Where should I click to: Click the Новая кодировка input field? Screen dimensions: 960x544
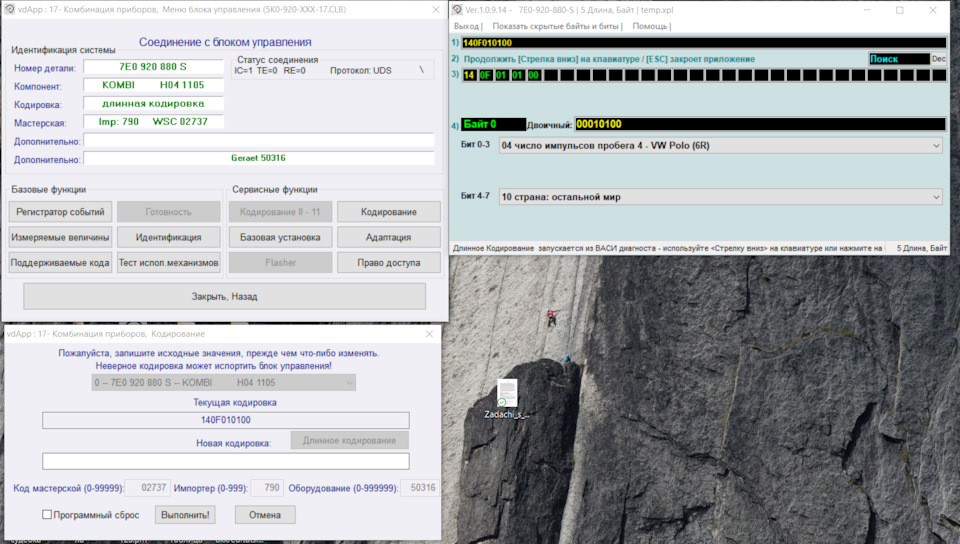coord(225,461)
